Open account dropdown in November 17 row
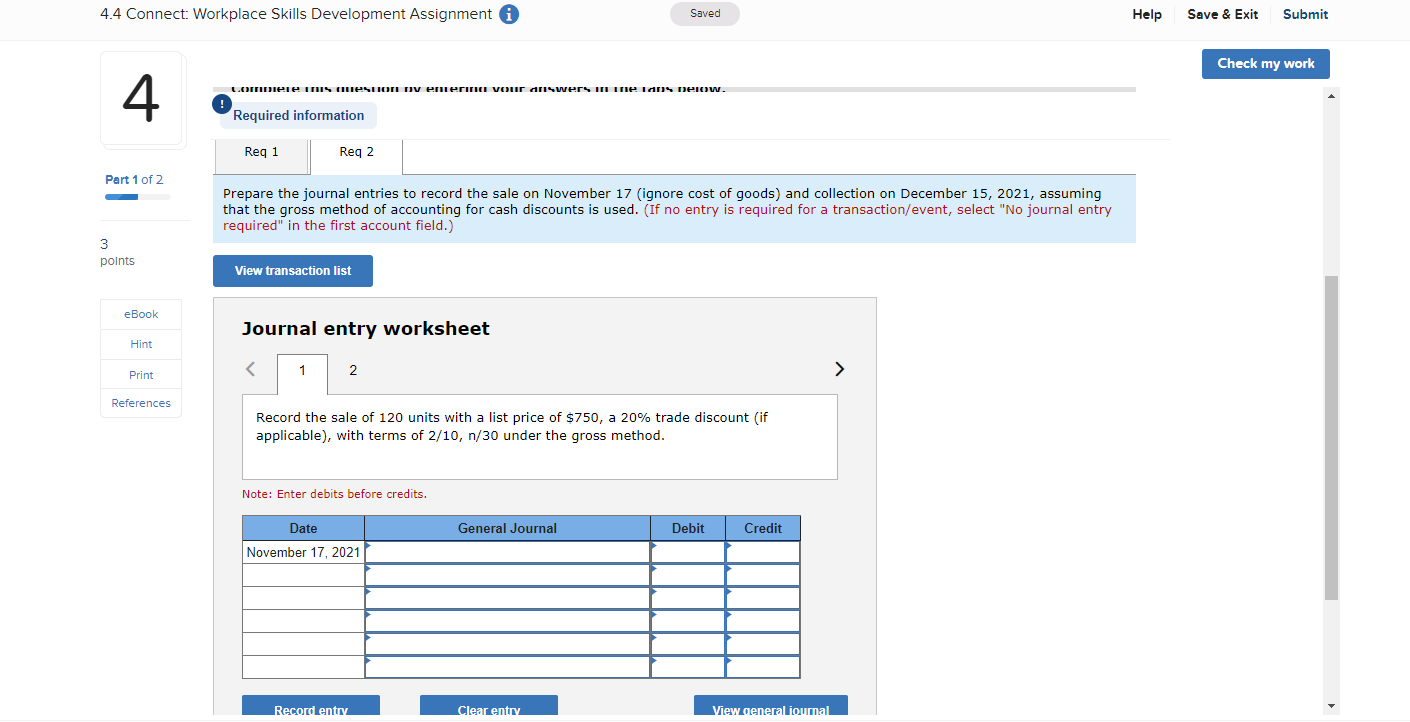 tap(507, 552)
